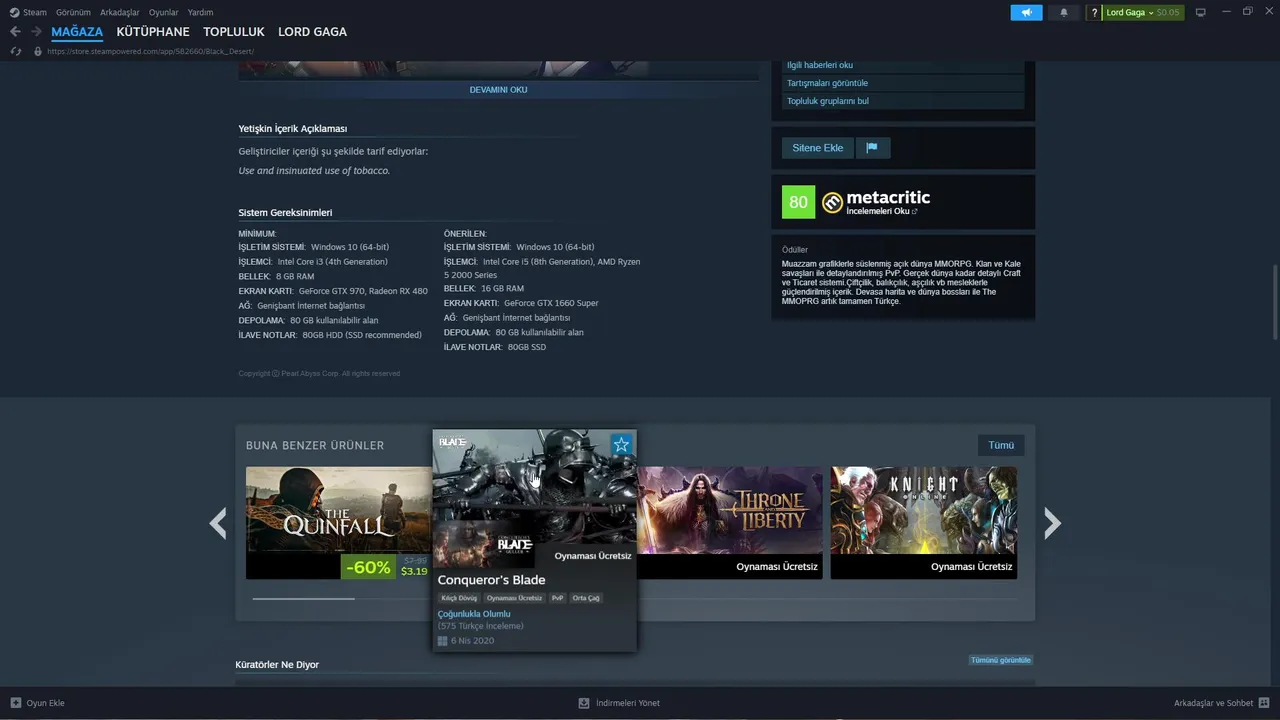Click the Sistem Gereksinimleri heading
Screen dimensions: 1280x720
(285, 213)
